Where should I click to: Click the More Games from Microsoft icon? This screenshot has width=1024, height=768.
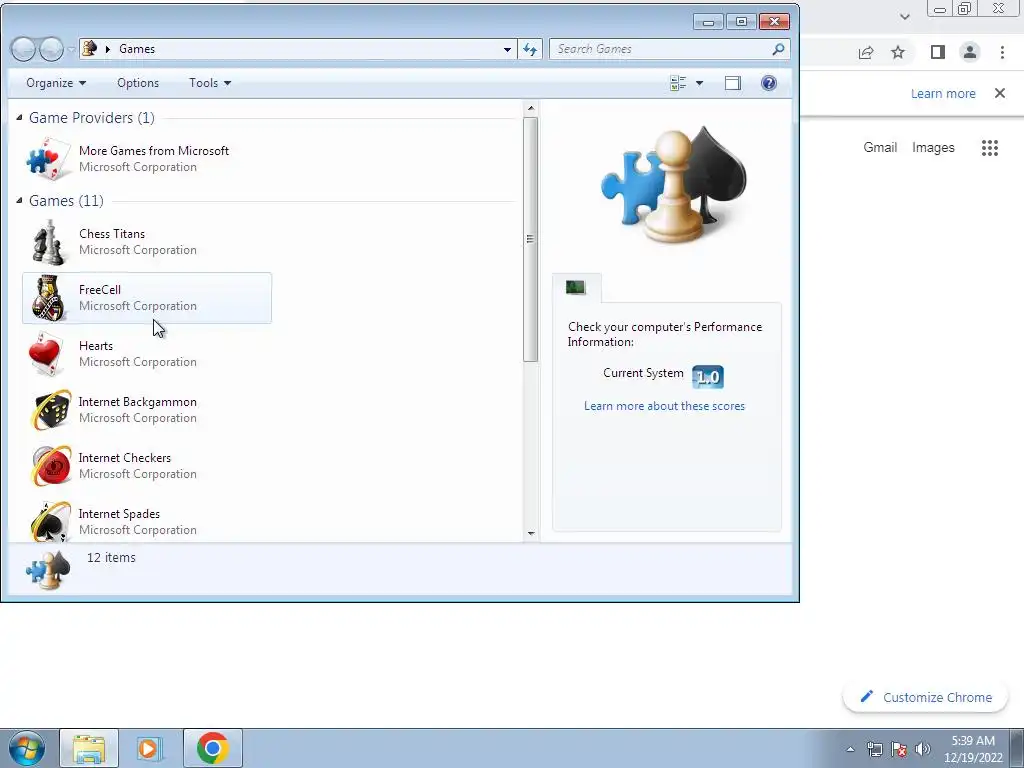pyautogui.click(x=49, y=159)
